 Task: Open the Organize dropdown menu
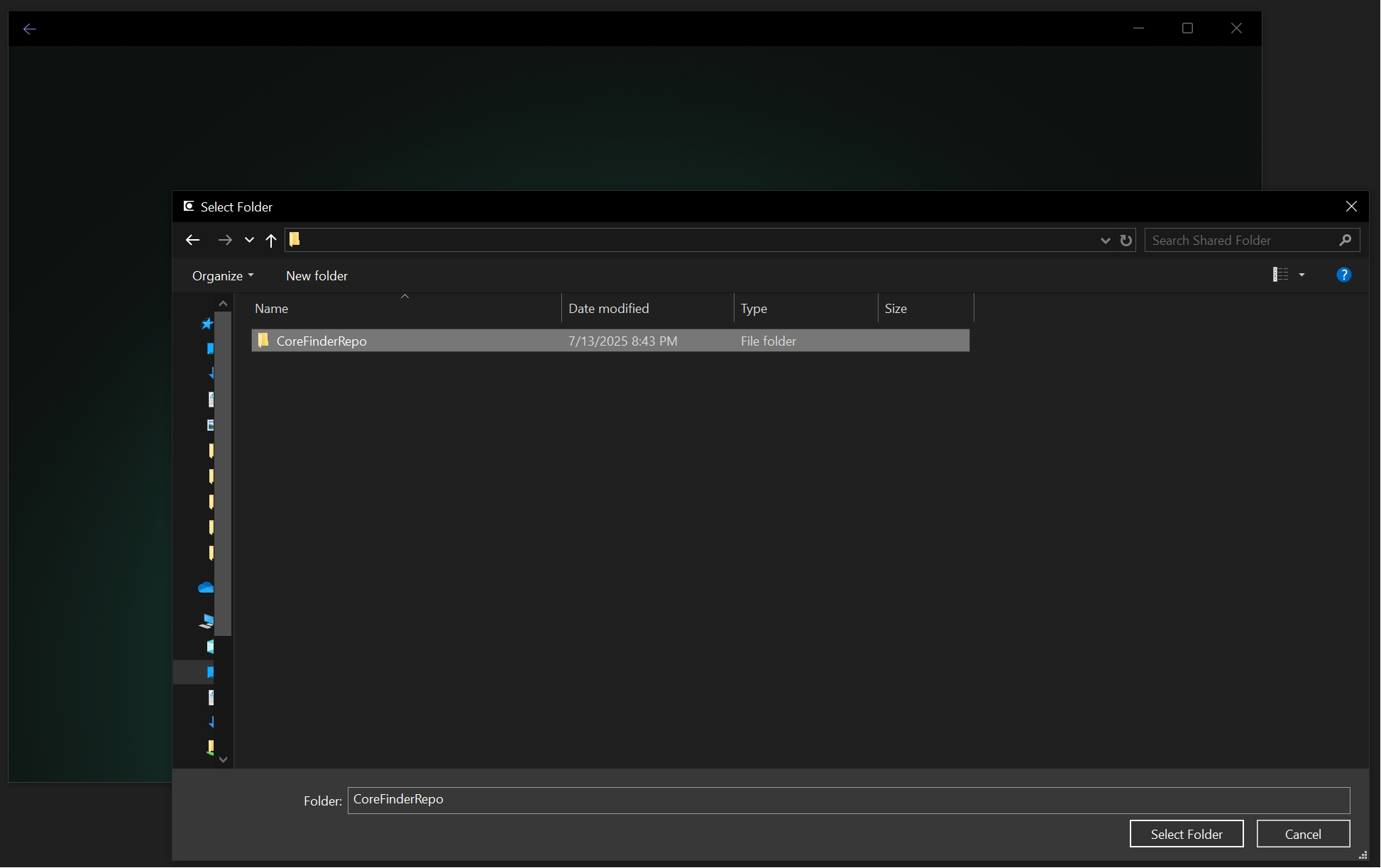click(x=221, y=275)
